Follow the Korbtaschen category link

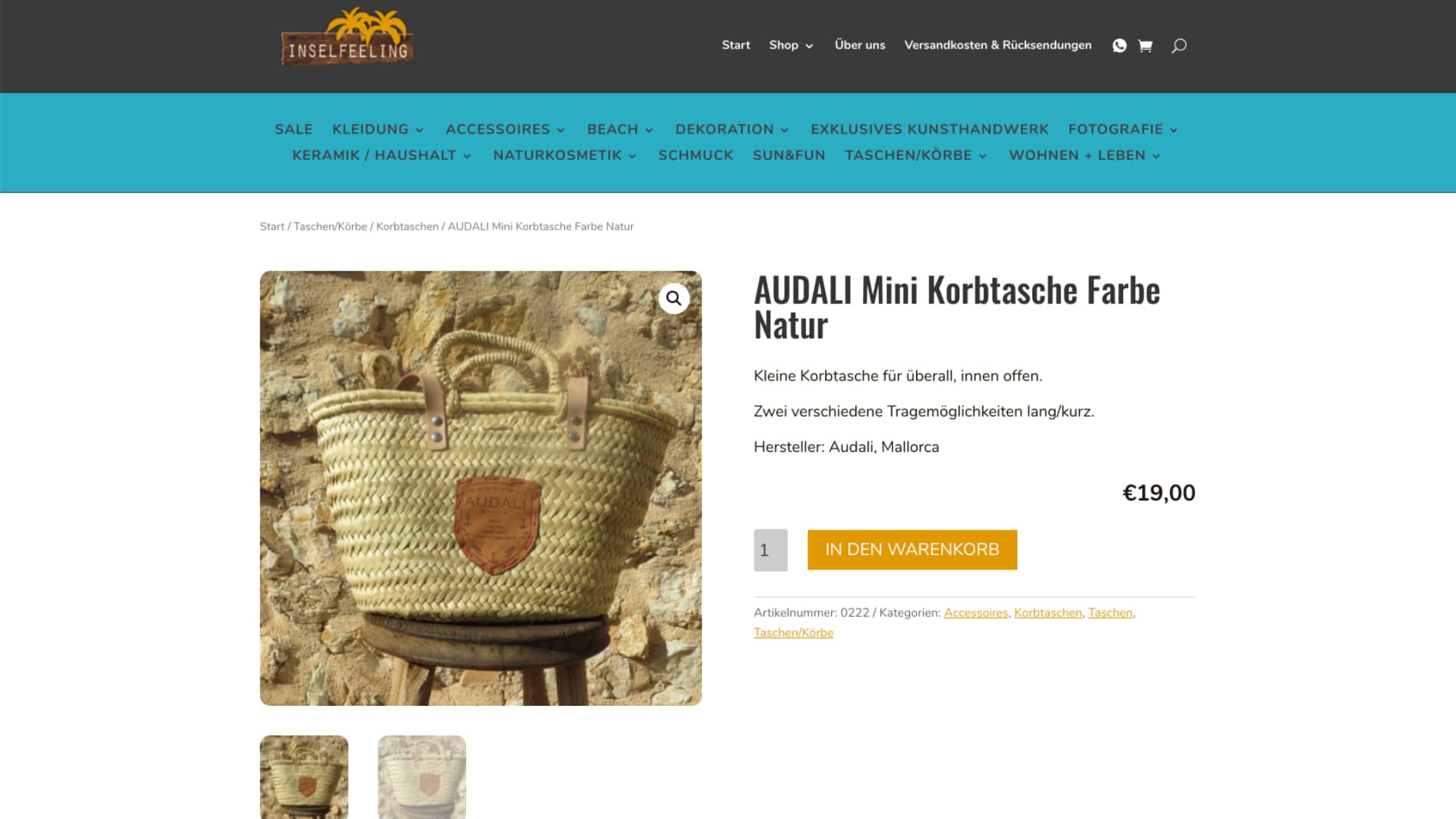pyautogui.click(x=1048, y=613)
